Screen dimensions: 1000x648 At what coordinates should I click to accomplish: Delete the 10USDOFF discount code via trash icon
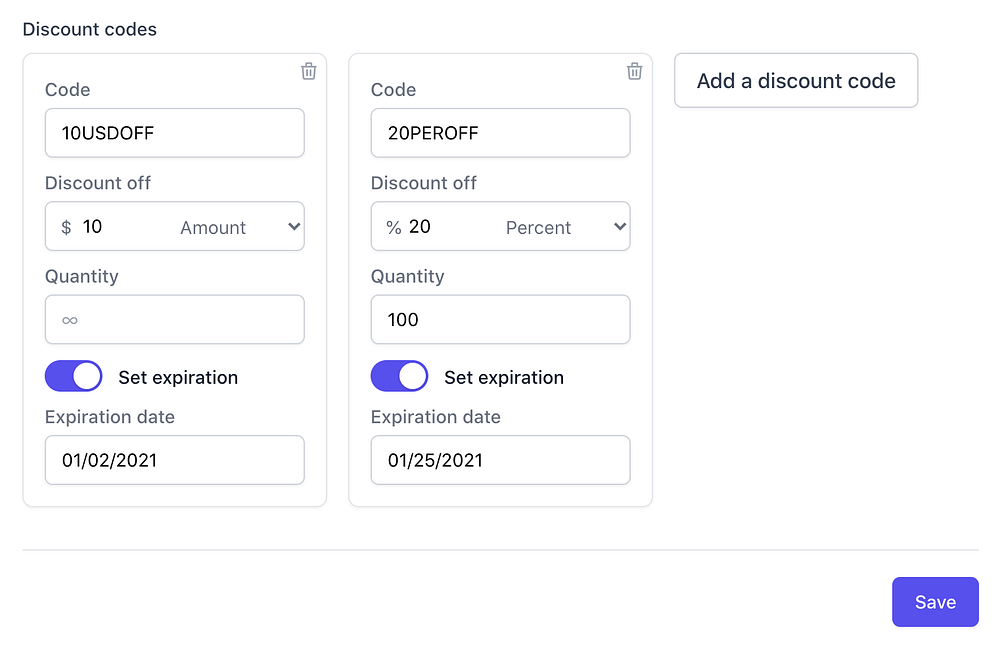[309, 71]
